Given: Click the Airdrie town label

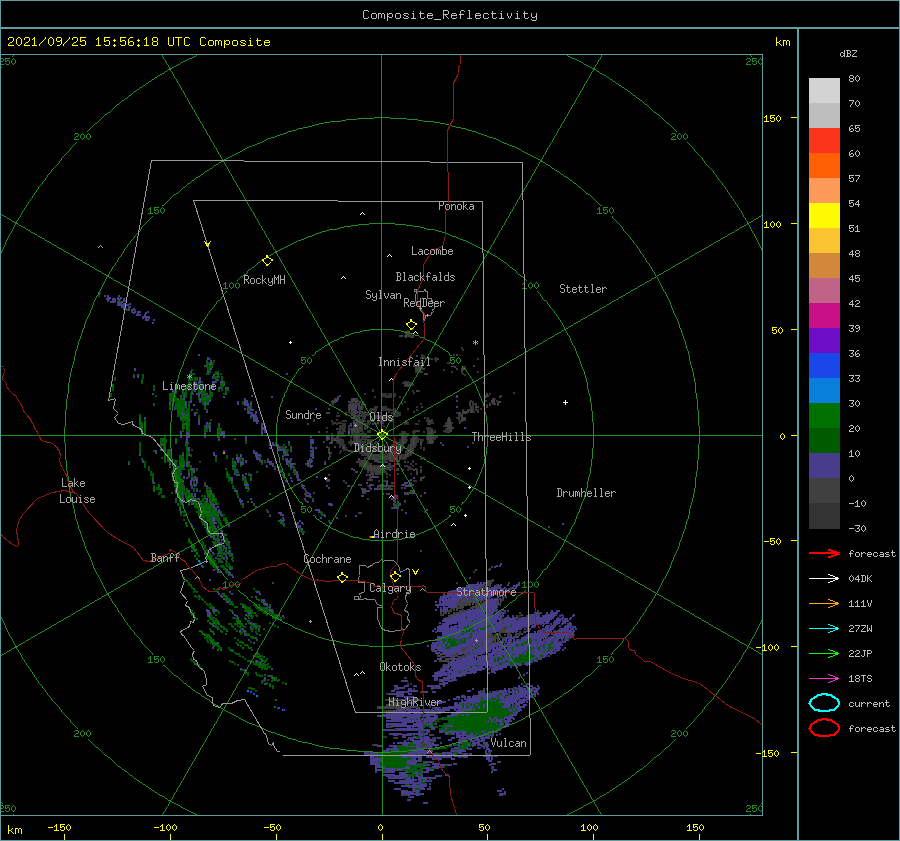Looking at the screenshot, I should (394, 534).
